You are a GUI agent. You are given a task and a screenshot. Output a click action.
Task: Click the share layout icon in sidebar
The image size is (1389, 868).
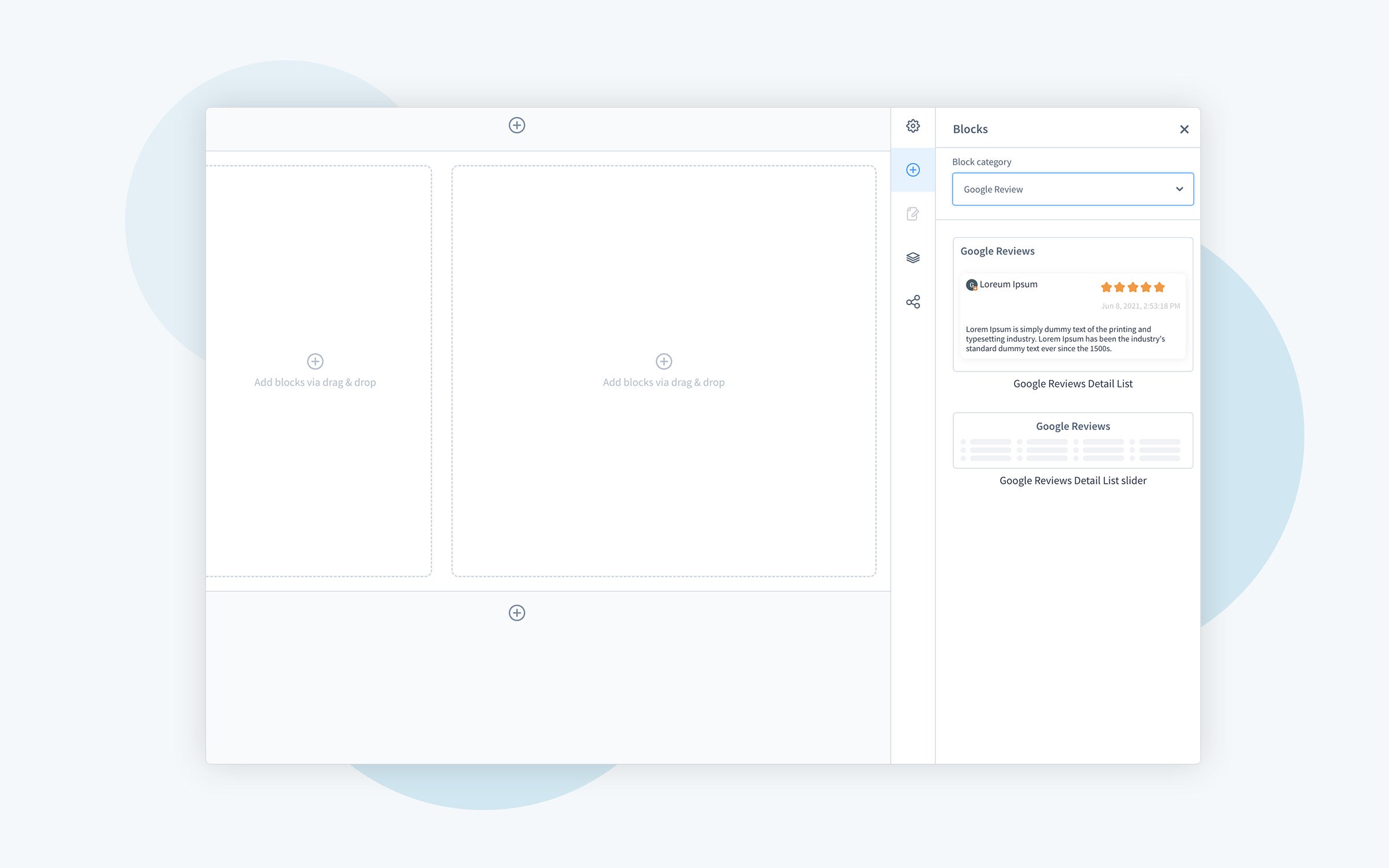click(913, 301)
